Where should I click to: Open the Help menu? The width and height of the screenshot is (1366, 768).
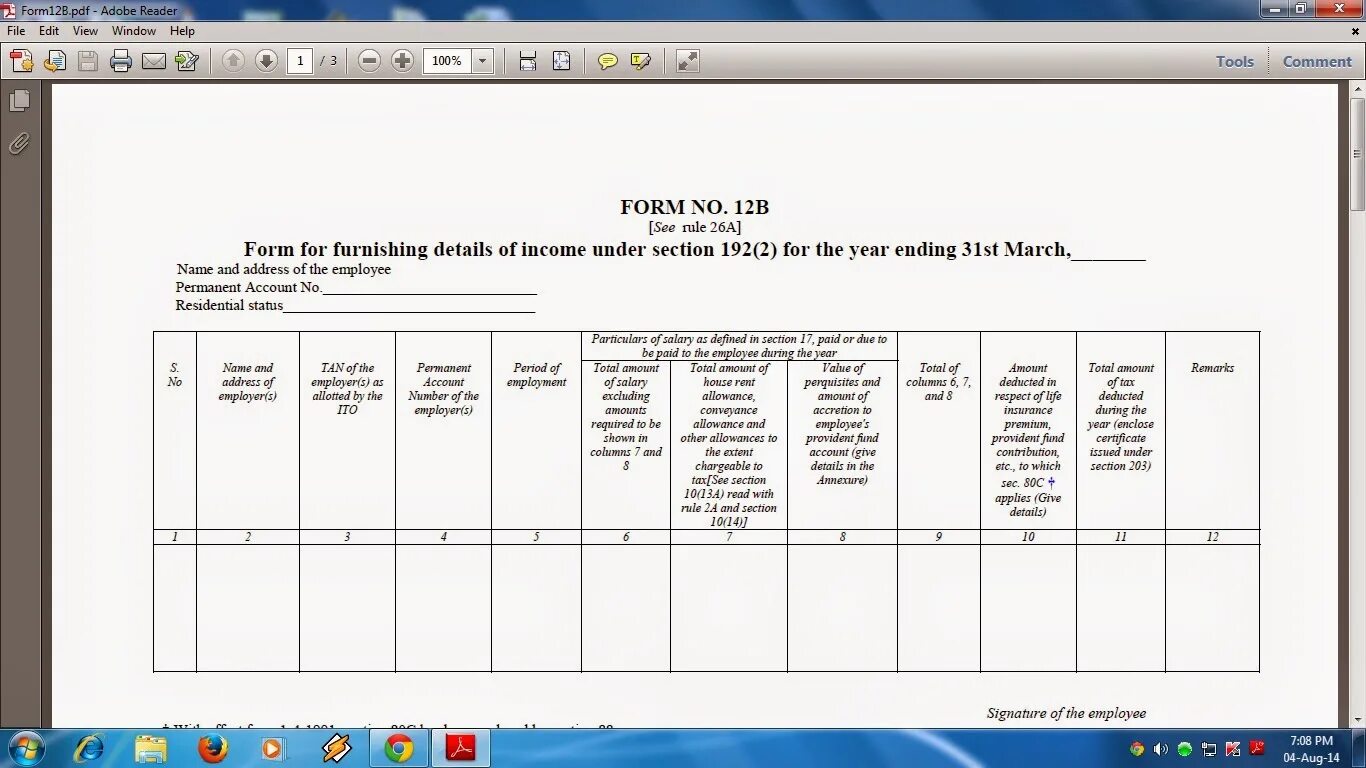pos(182,31)
